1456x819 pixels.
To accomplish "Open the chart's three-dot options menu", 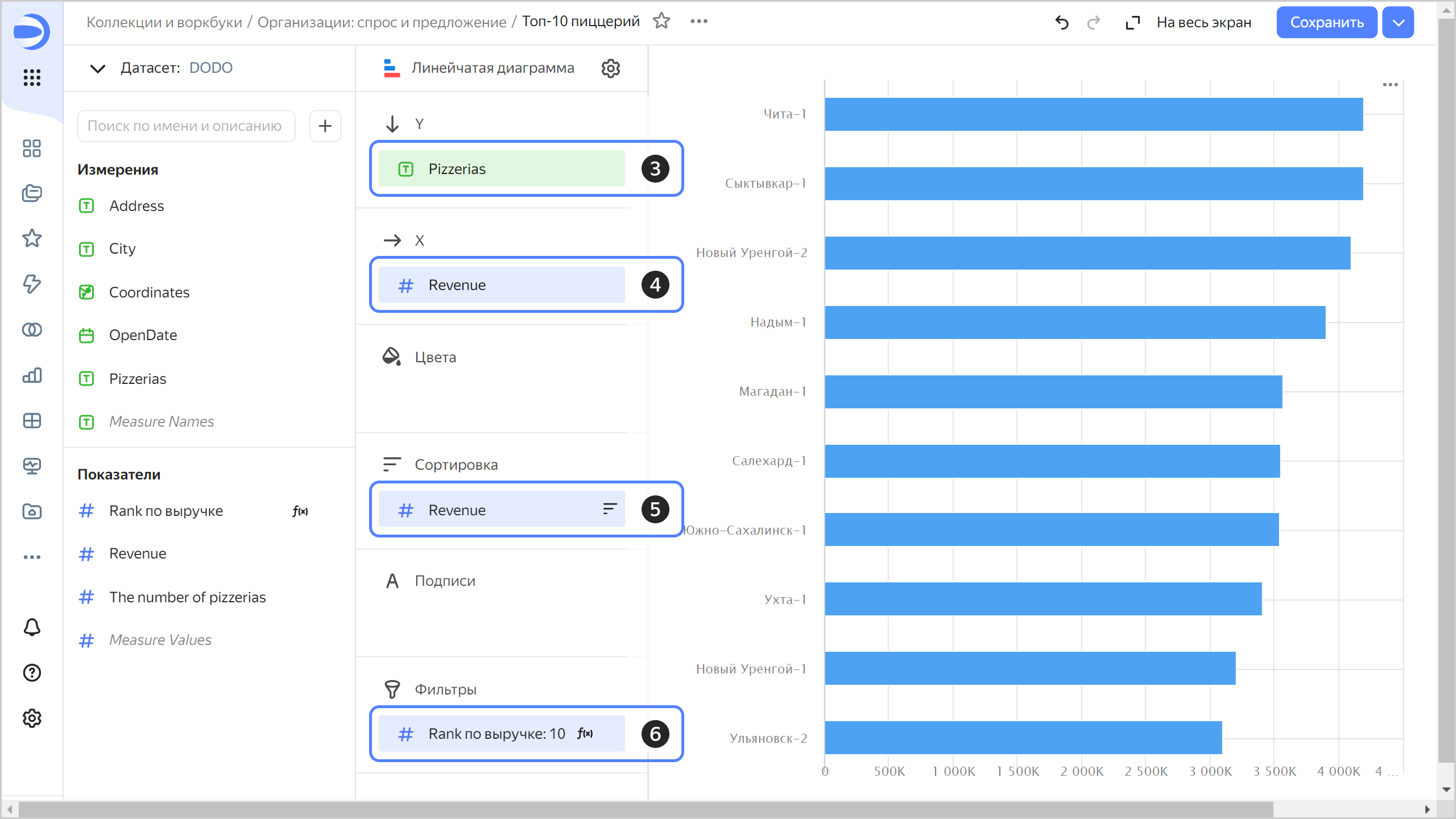I will click(1390, 85).
